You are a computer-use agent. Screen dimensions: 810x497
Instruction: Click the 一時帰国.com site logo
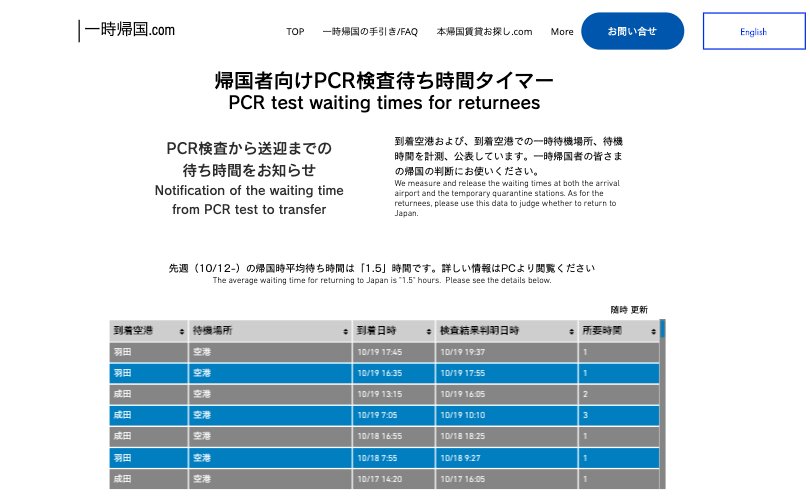point(129,30)
